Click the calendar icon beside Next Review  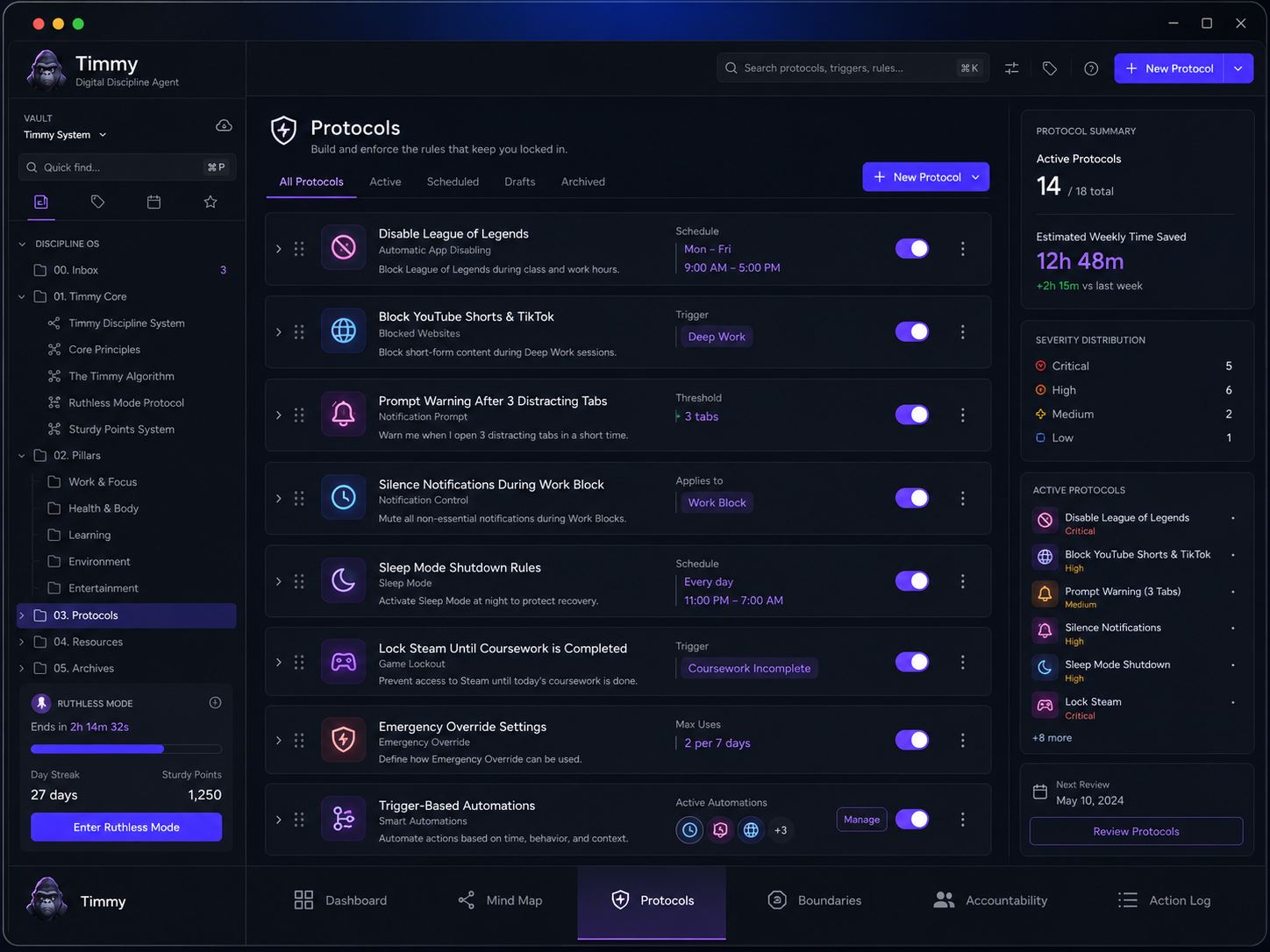point(1040,792)
